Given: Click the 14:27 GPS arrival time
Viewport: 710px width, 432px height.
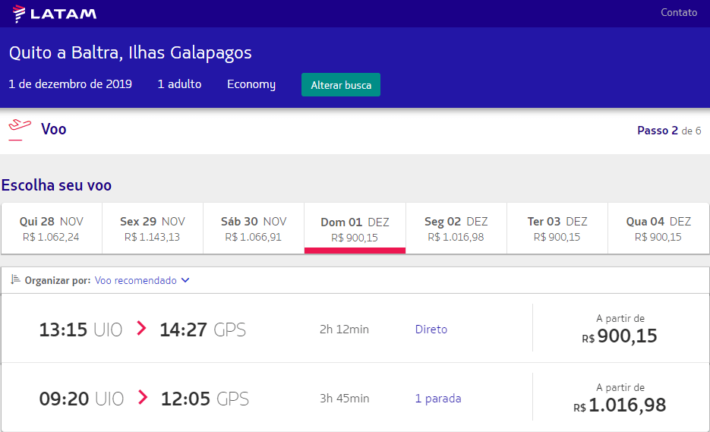Looking at the screenshot, I should 203,330.
